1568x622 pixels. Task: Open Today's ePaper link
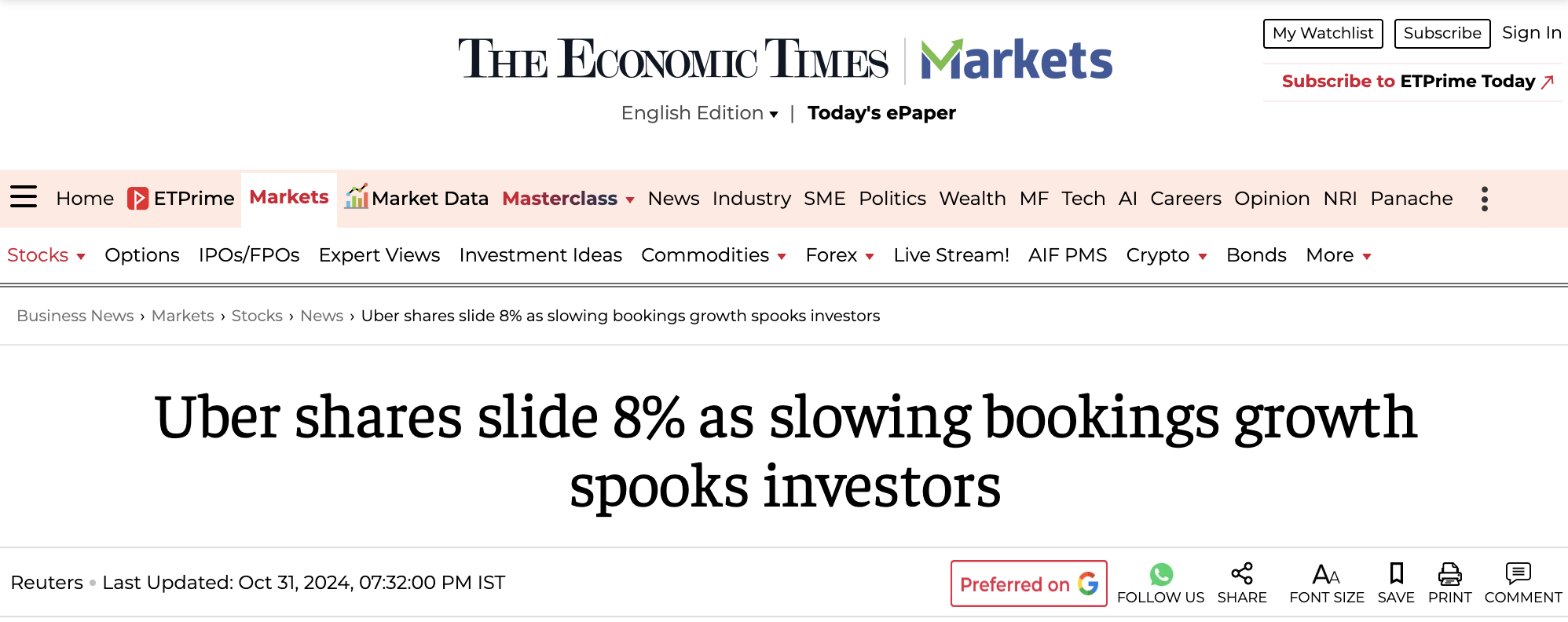(x=881, y=113)
